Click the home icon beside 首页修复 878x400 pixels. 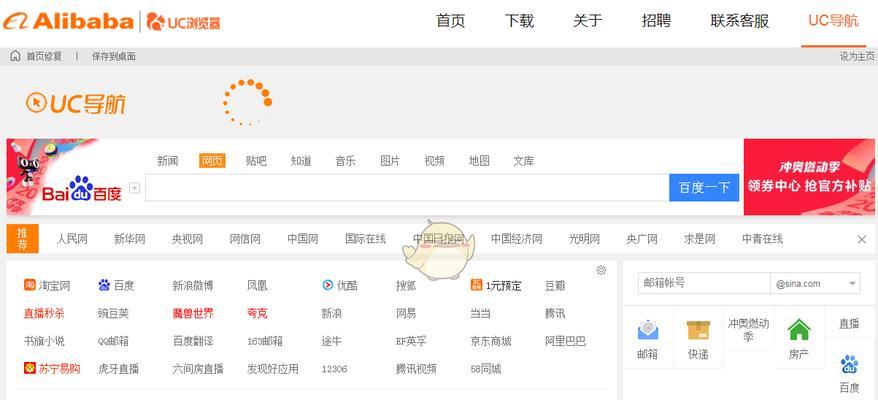click(x=16, y=56)
